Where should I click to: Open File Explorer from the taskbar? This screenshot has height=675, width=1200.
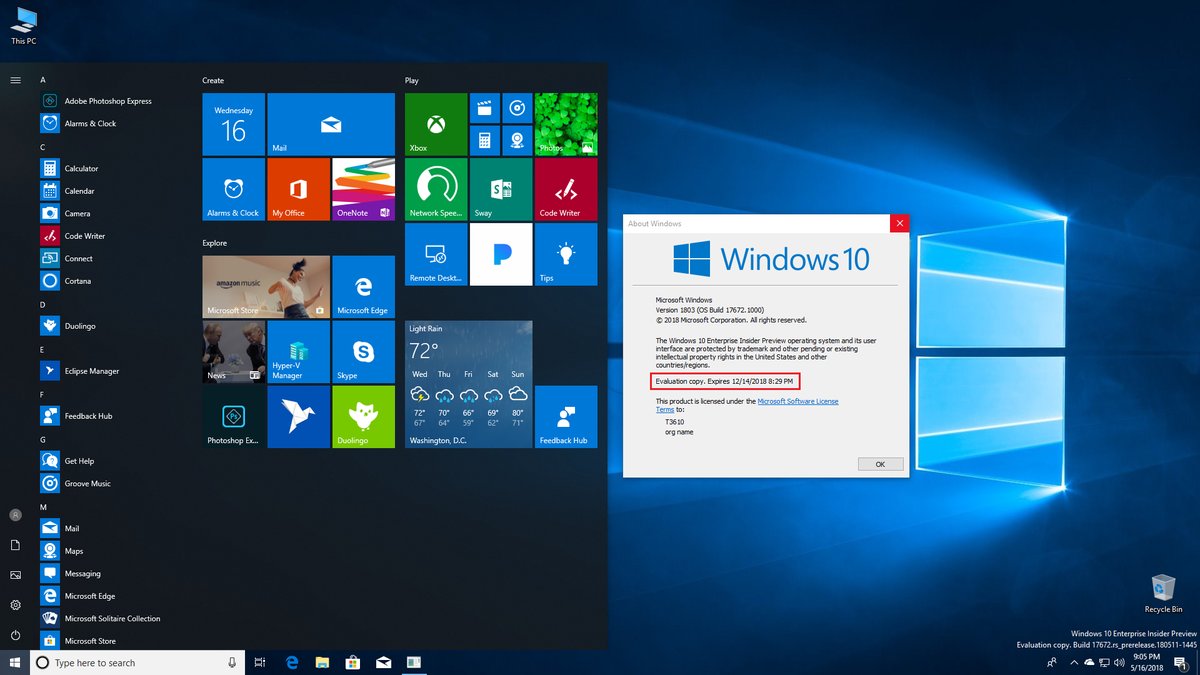click(322, 663)
